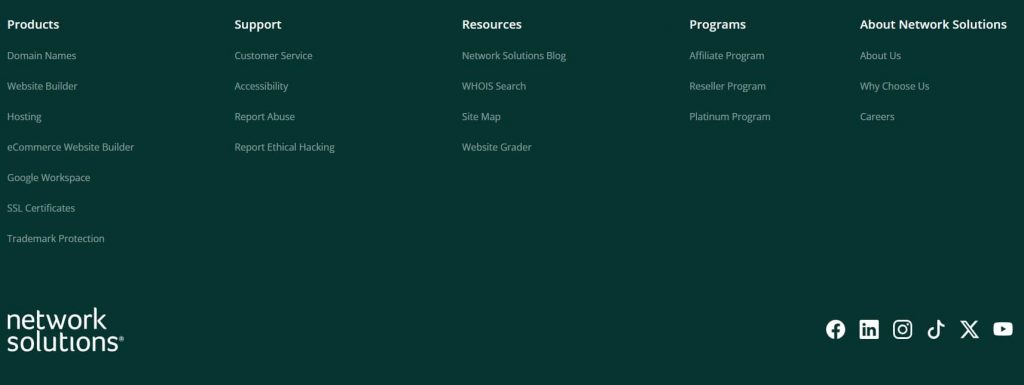Click the Network Solutions footer logo
The image size is (1024, 385).
click(65, 330)
